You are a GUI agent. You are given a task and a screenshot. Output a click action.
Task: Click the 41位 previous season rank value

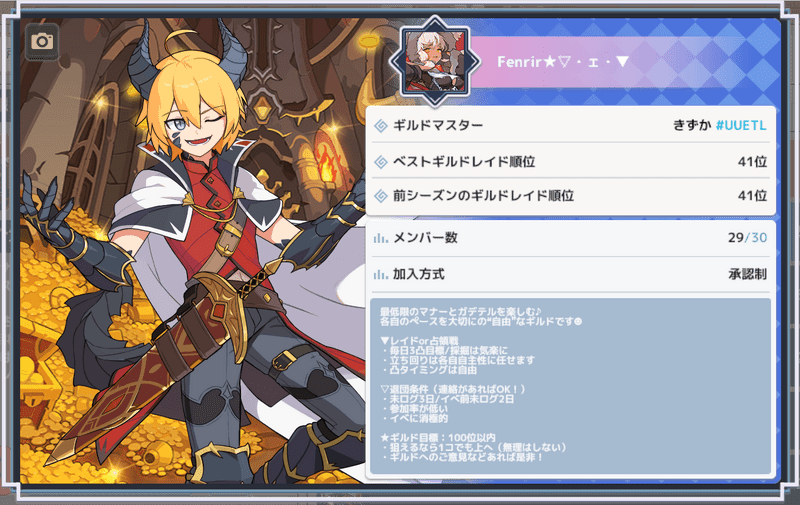pos(753,196)
